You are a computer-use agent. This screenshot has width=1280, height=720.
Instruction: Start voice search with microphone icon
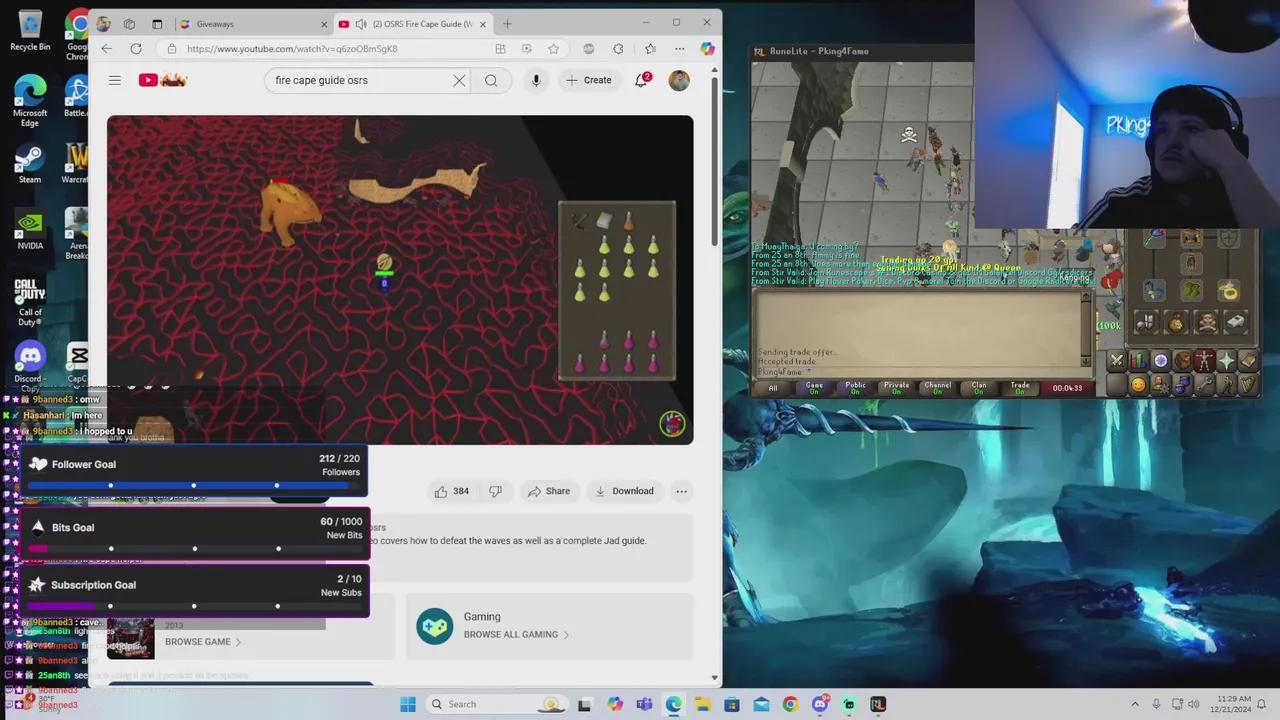coord(536,80)
